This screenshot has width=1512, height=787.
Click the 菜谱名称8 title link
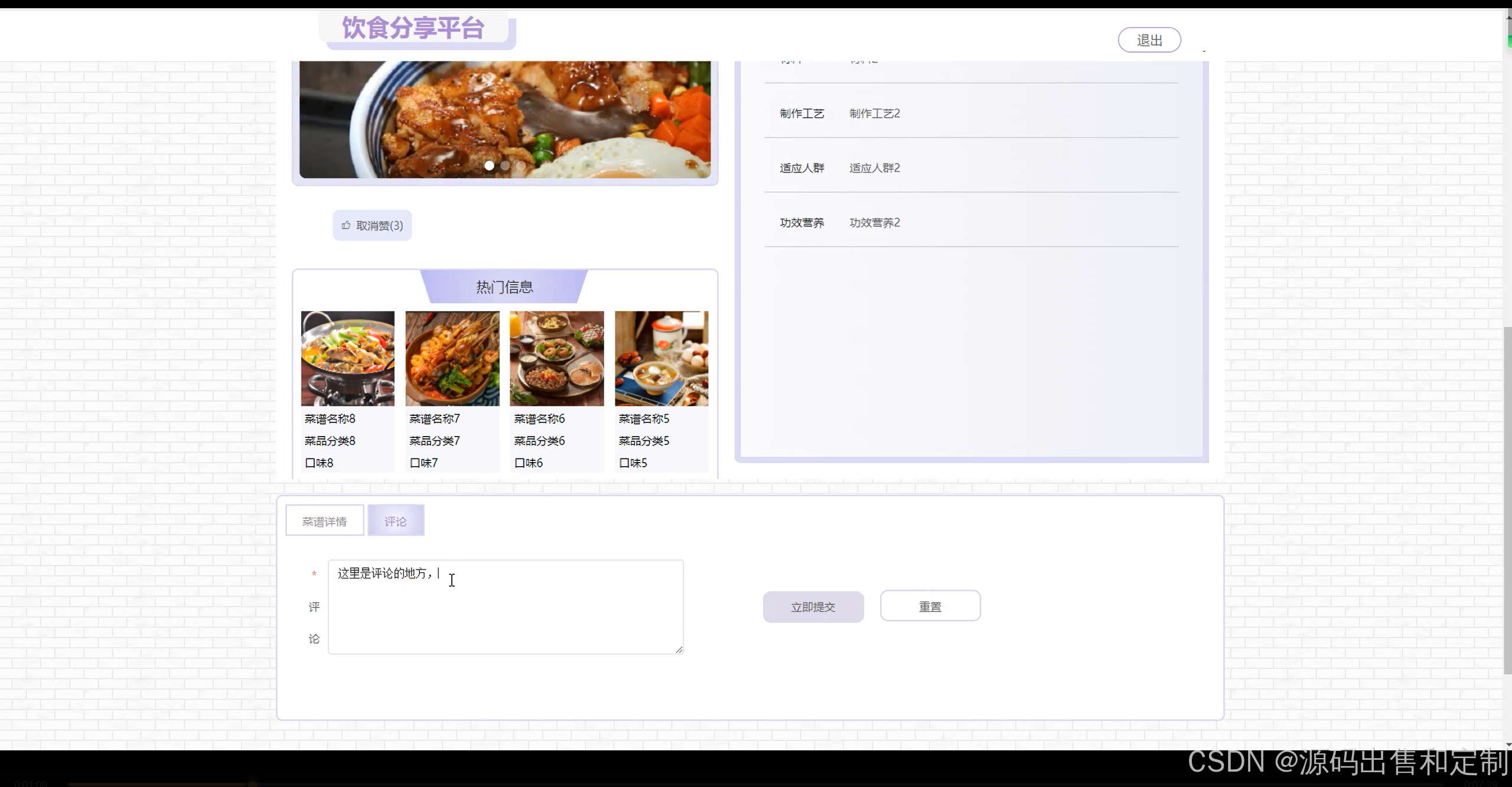coord(330,419)
